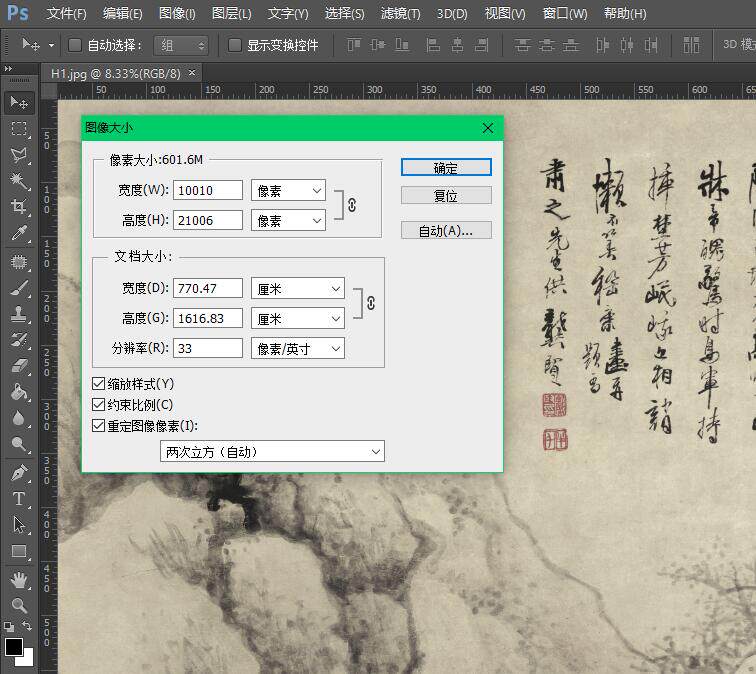Image resolution: width=756 pixels, height=674 pixels.
Task: Uncheck 重定图像像素(I) option
Action: (98, 425)
